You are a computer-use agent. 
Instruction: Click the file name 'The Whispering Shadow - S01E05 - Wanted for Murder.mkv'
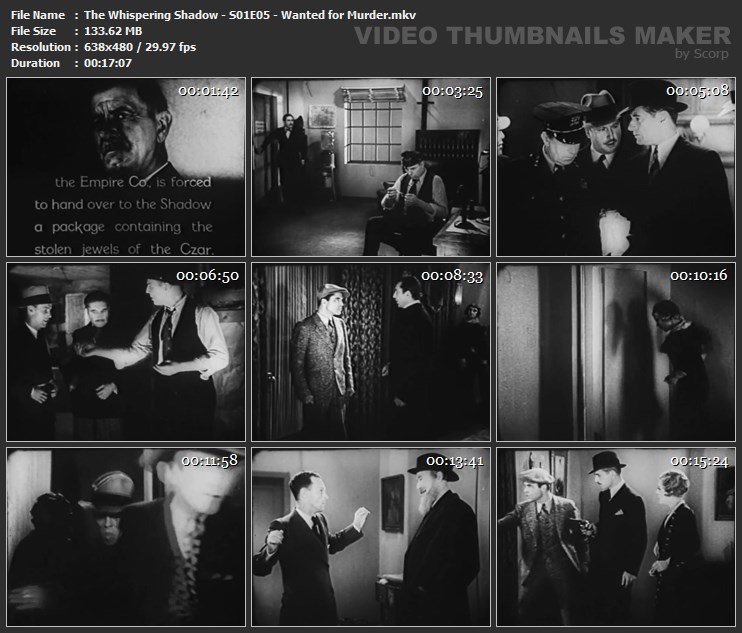250,15
